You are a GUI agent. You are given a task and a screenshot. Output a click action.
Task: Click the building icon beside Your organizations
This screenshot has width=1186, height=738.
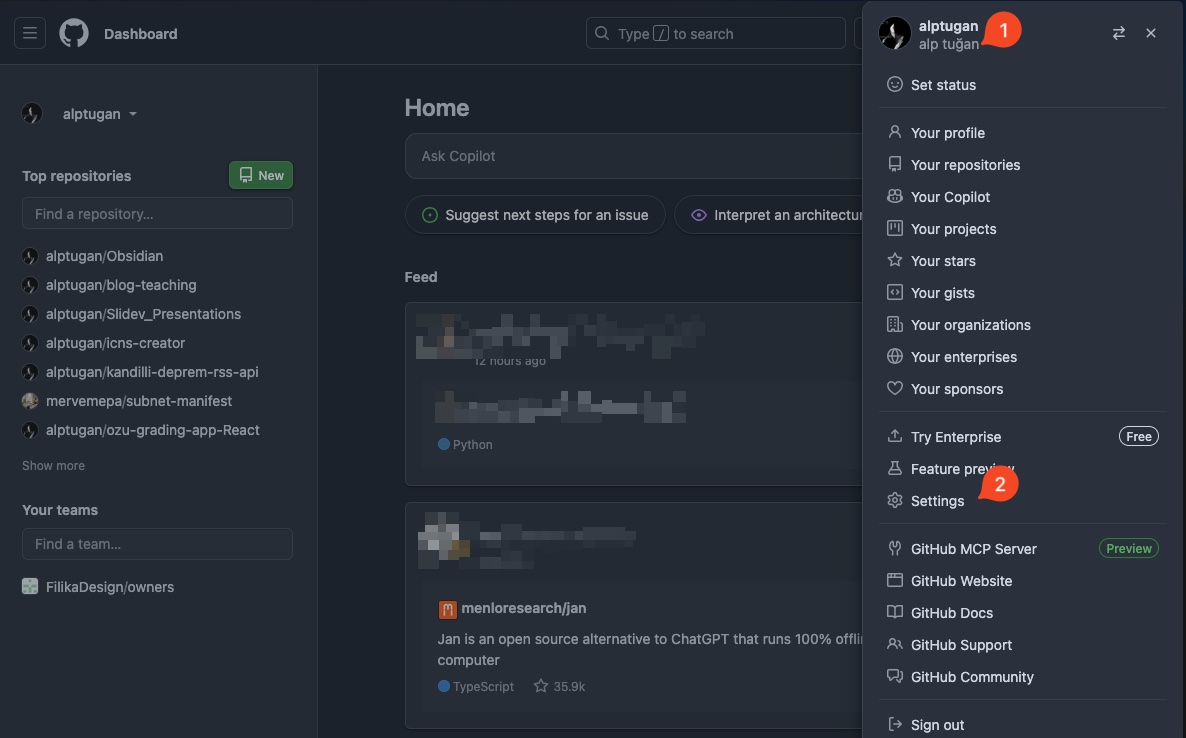(895, 324)
